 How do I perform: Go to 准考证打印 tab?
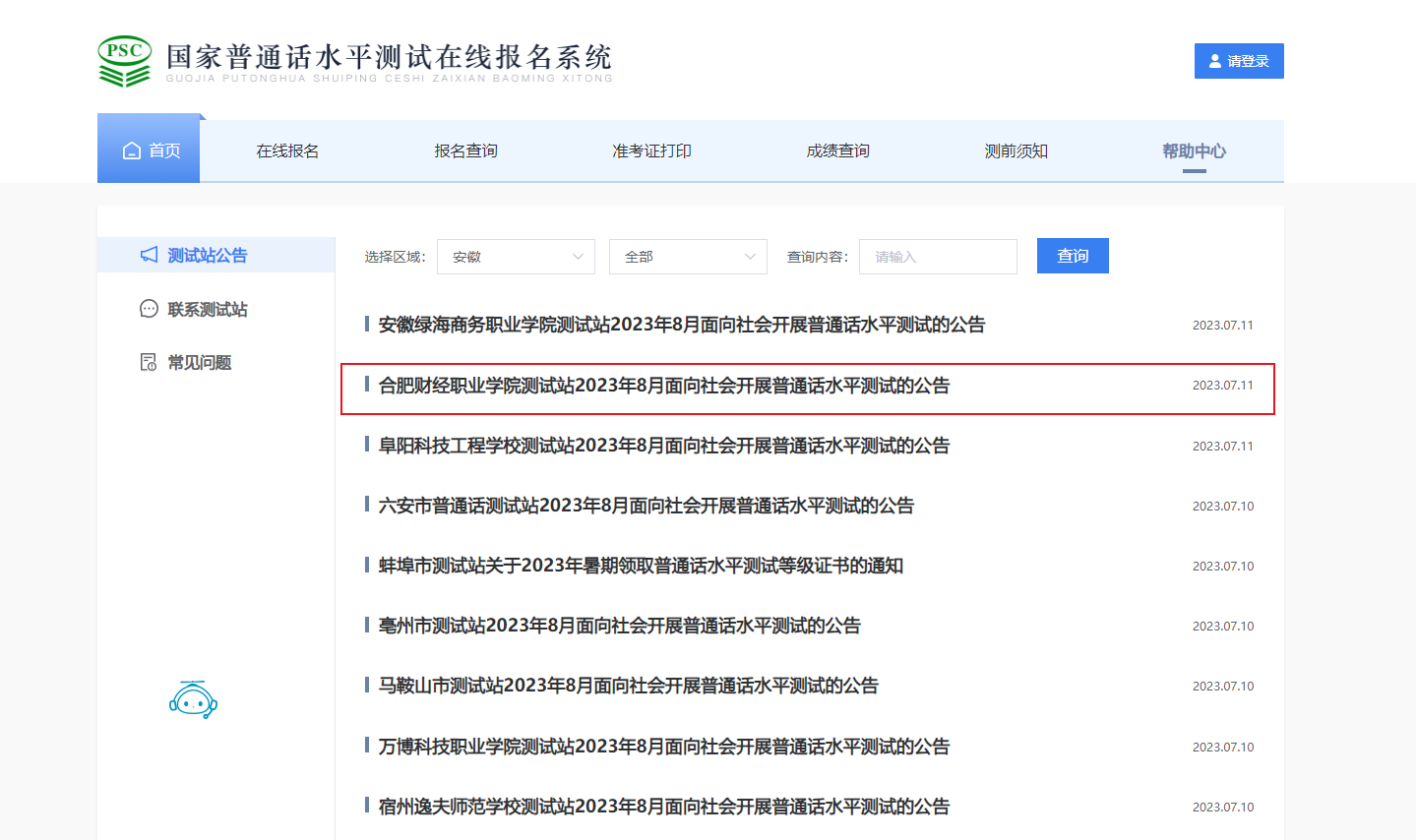tap(651, 150)
